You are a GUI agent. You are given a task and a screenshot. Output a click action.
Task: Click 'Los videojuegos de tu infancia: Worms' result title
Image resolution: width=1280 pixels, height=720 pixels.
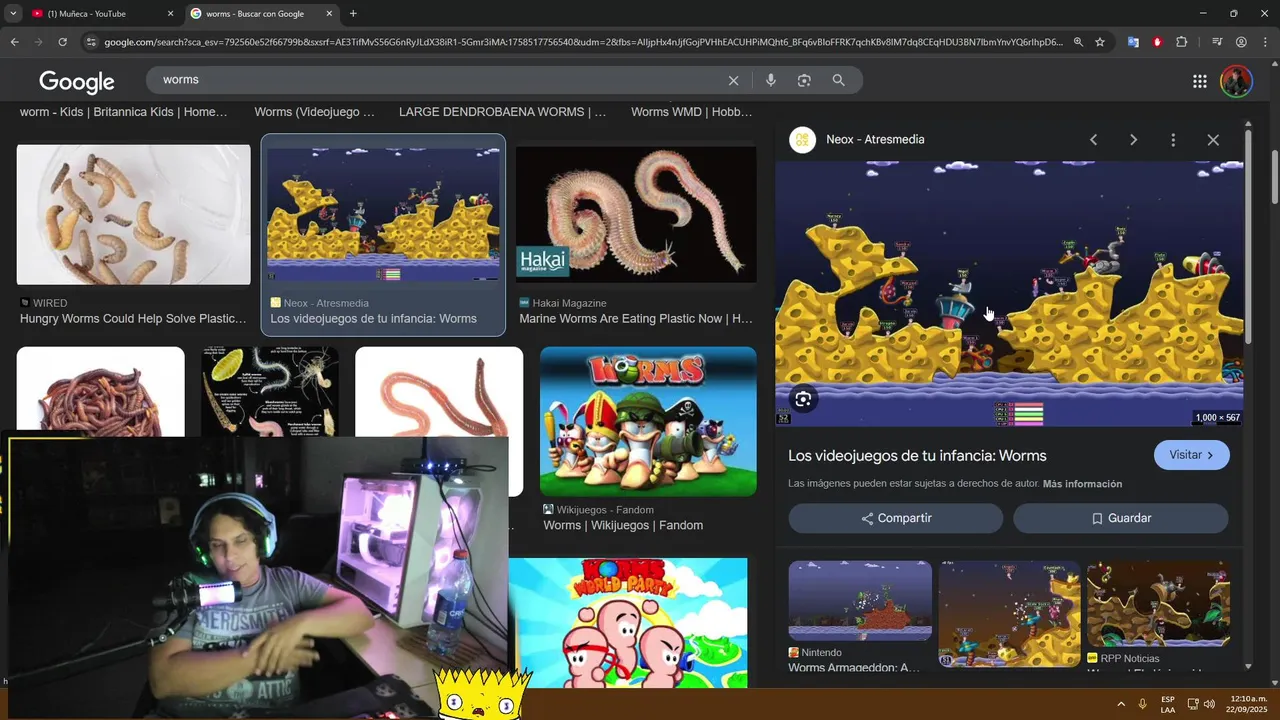pos(373,319)
